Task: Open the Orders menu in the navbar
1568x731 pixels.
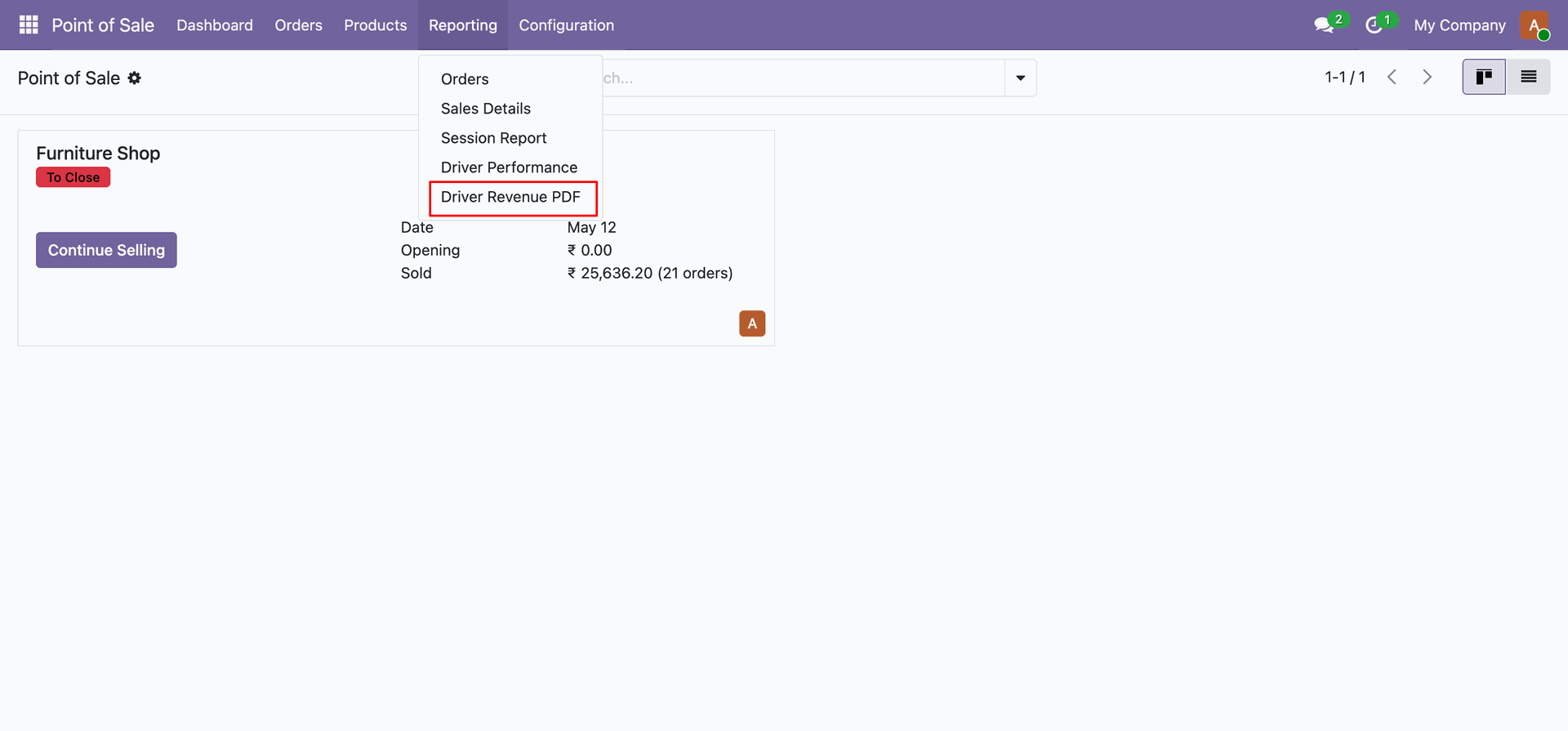Action: click(x=298, y=25)
